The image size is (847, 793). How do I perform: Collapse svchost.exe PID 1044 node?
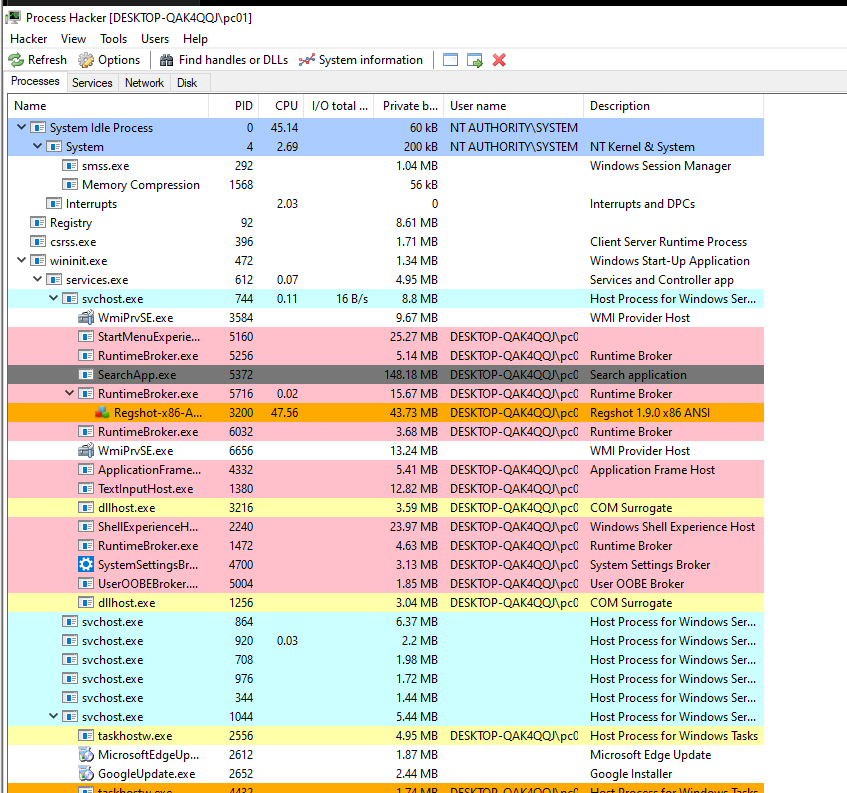pyautogui.click(x=53, y=716)
